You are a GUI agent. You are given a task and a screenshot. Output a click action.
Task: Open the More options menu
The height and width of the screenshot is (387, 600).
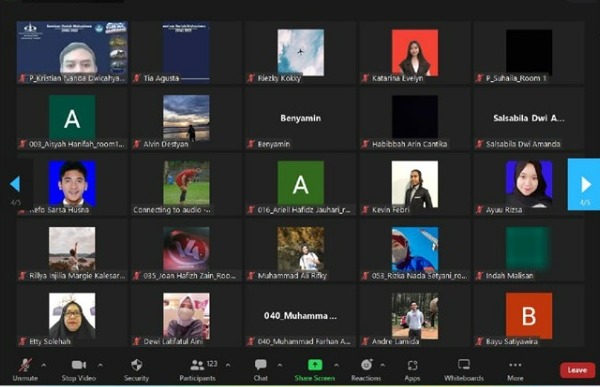(515, 370)
